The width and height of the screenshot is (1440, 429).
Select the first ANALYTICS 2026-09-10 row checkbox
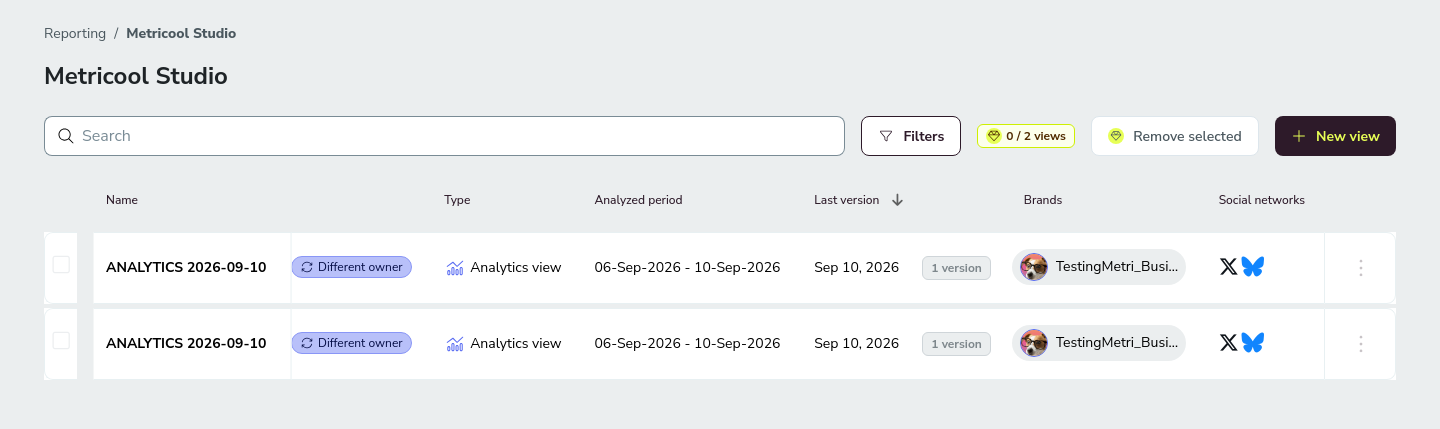point(61,264)
